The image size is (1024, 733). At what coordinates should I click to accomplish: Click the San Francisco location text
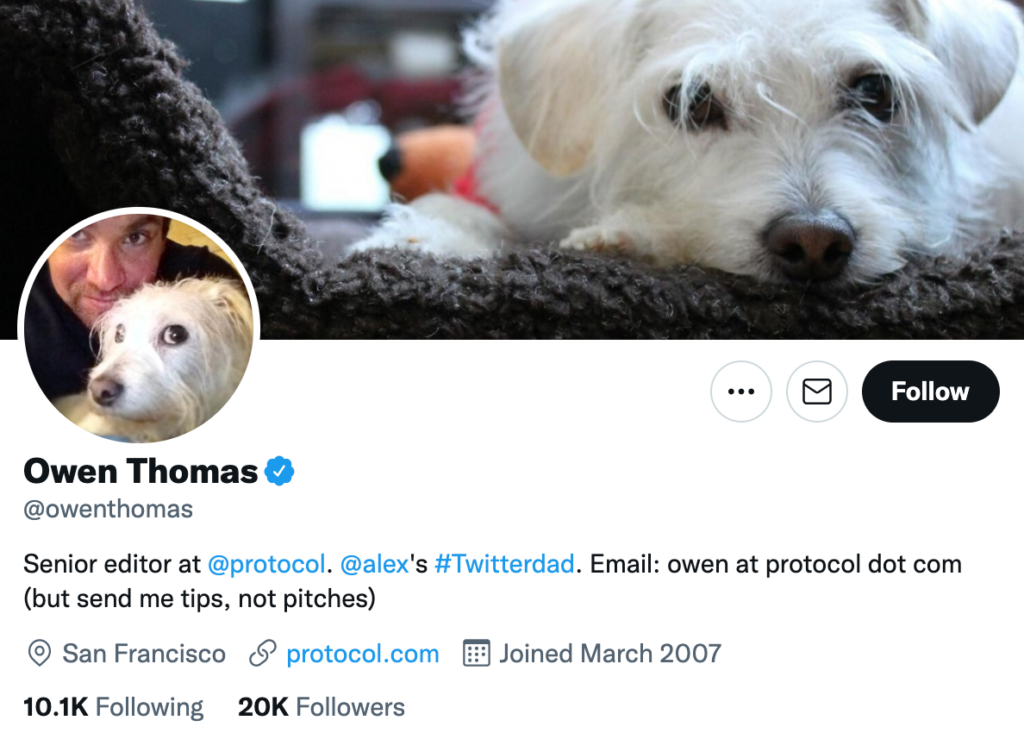coord(144,654)
